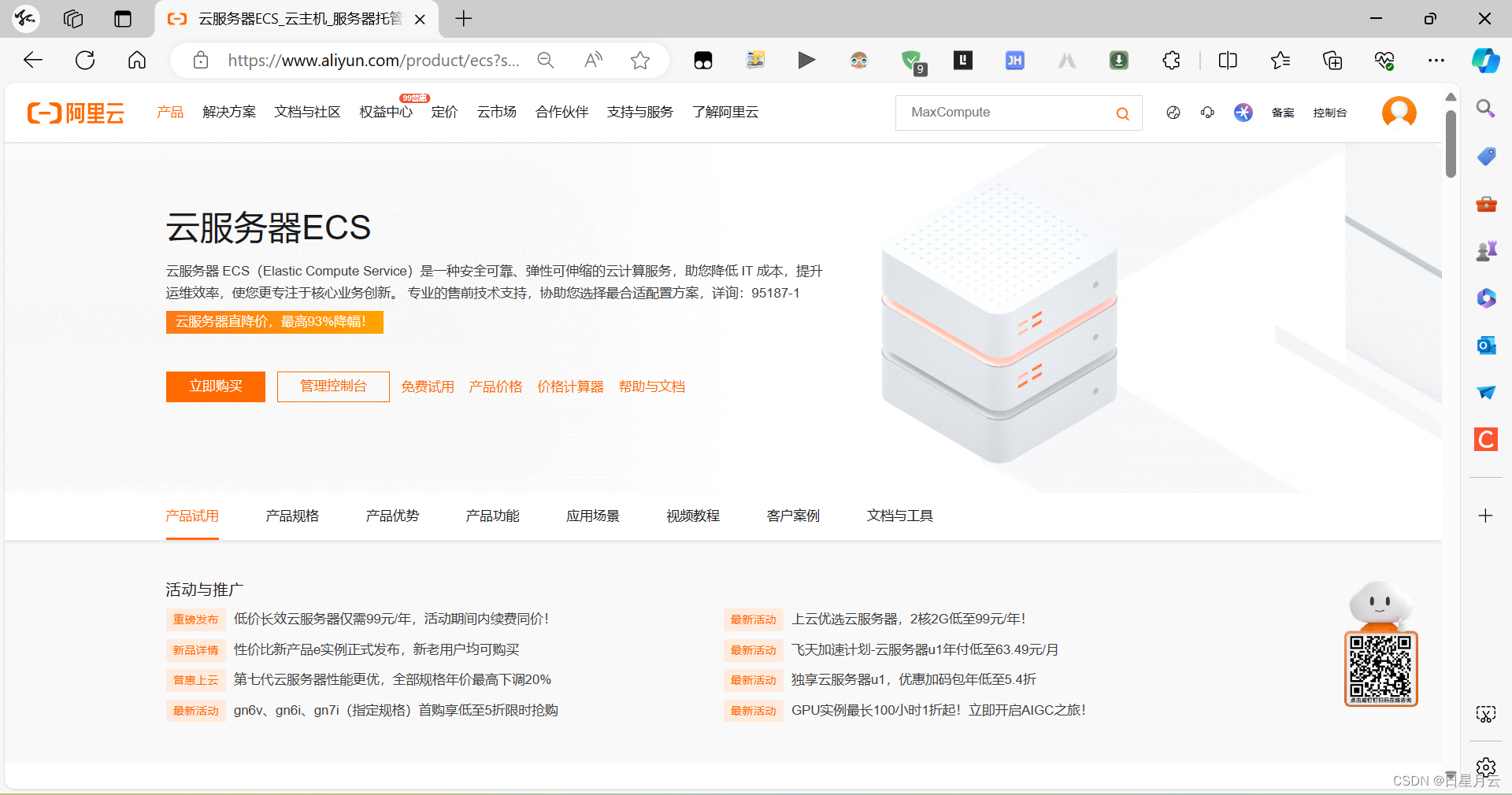Screen dimensions: 1512x795
Task: Click the 阿里云 logo
Action: tap(76, 113)
